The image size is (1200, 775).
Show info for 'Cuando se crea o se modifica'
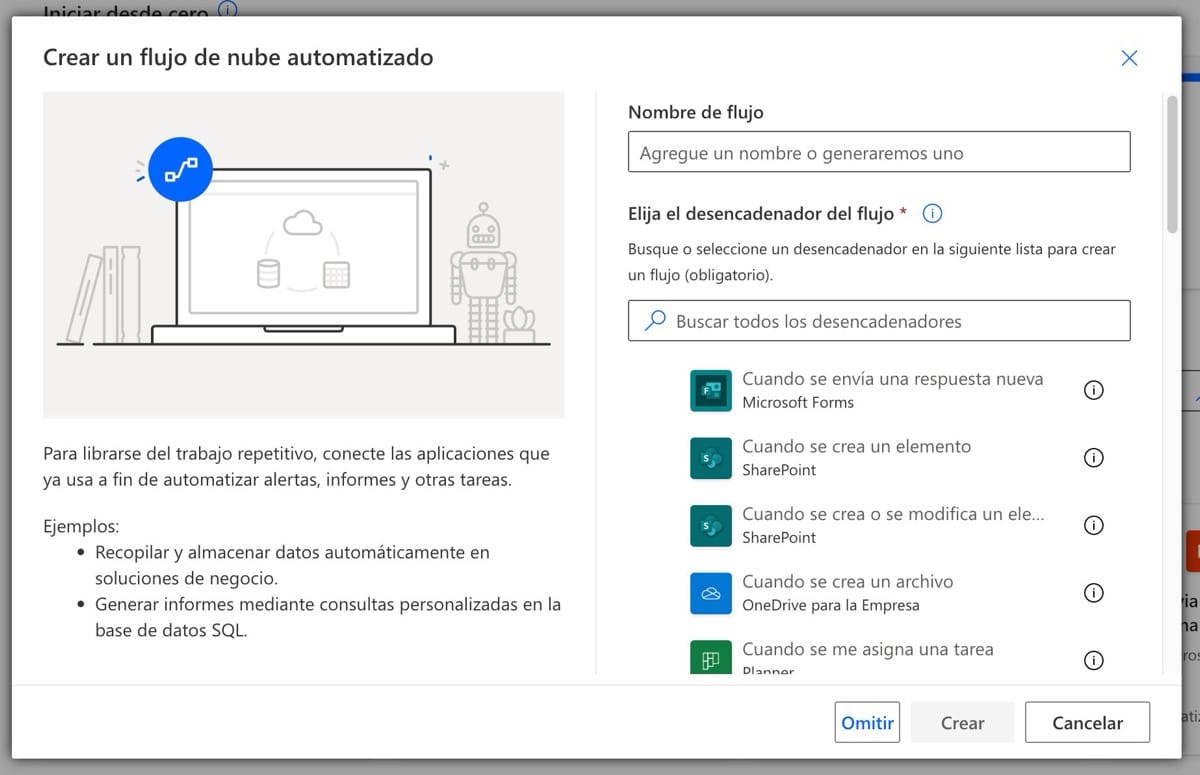coord(1094,525)
